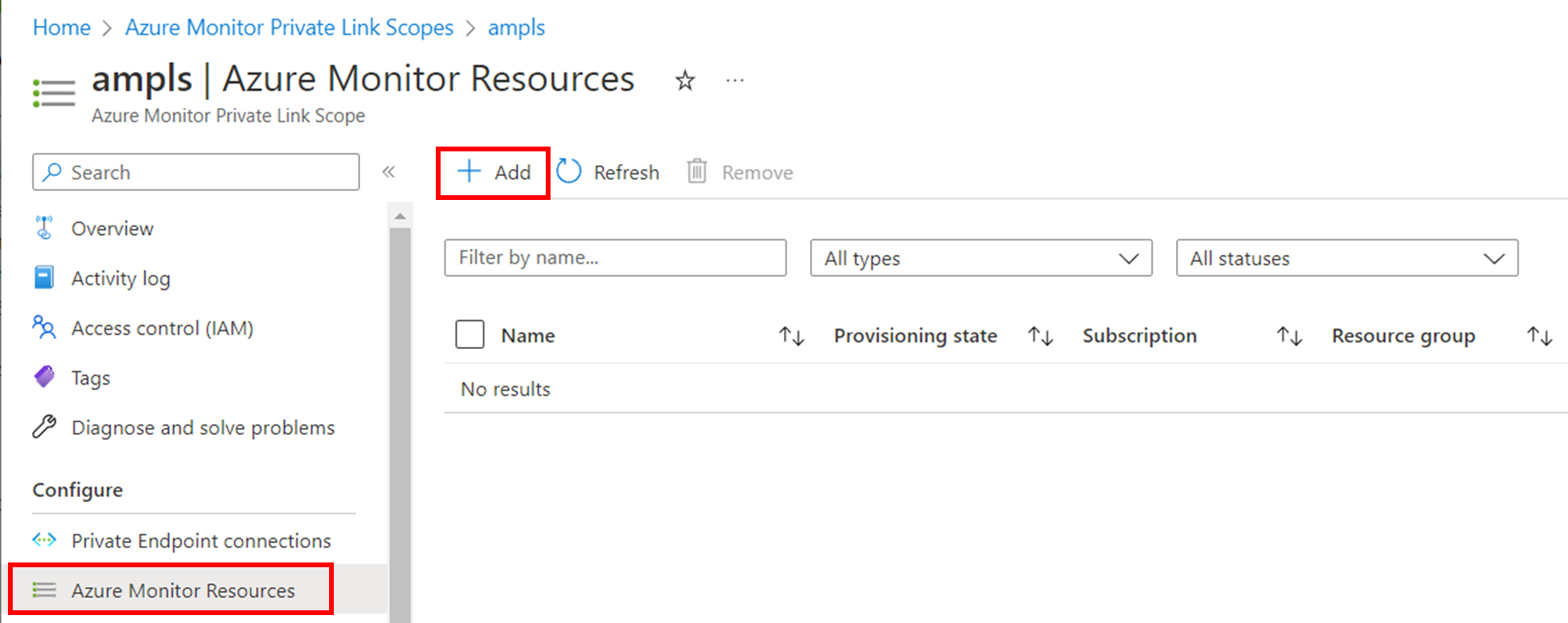Click the search magnifier icon

52,171
